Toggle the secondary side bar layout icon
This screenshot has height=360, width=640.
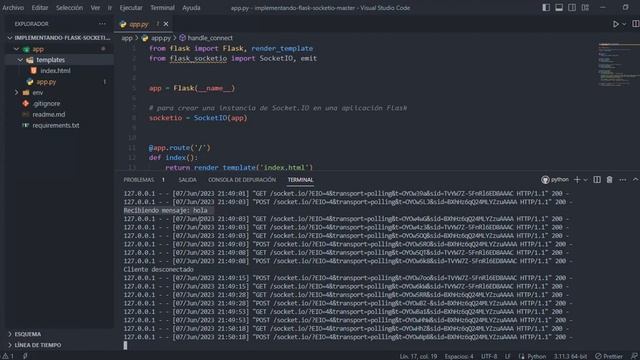(572, 7)
